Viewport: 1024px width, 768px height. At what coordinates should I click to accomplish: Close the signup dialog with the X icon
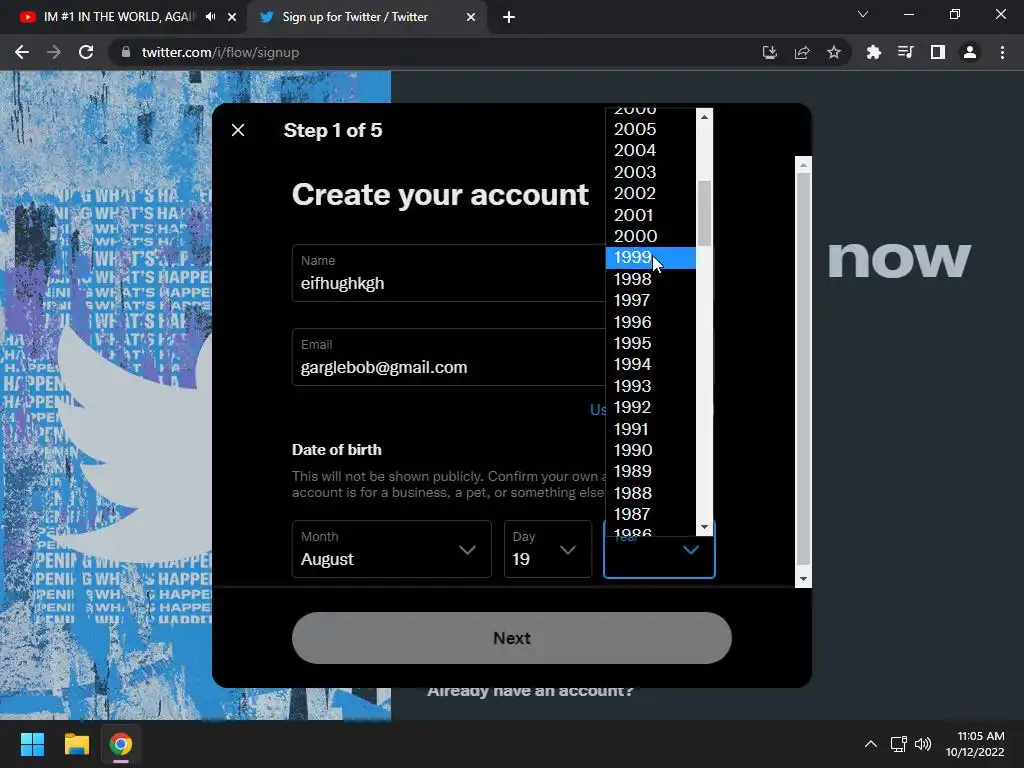click(238, 130)
